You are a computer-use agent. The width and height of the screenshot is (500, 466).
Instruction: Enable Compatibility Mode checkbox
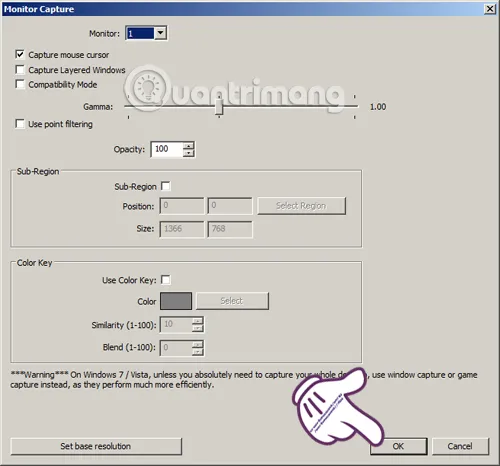point(20,84)
